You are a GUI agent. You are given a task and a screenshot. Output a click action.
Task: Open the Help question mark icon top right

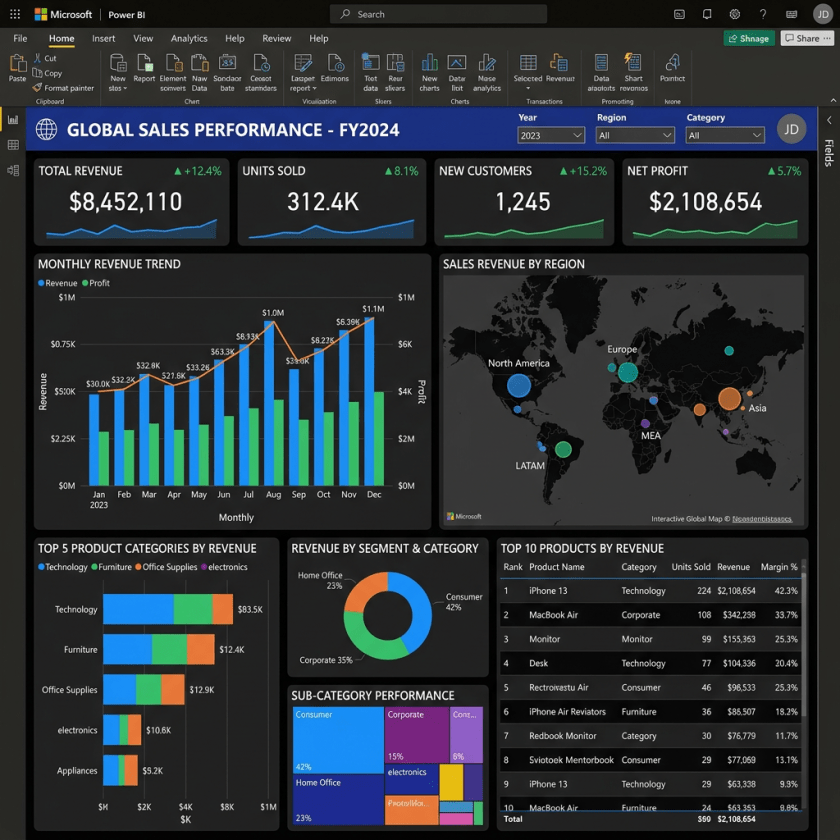[763, 14]
